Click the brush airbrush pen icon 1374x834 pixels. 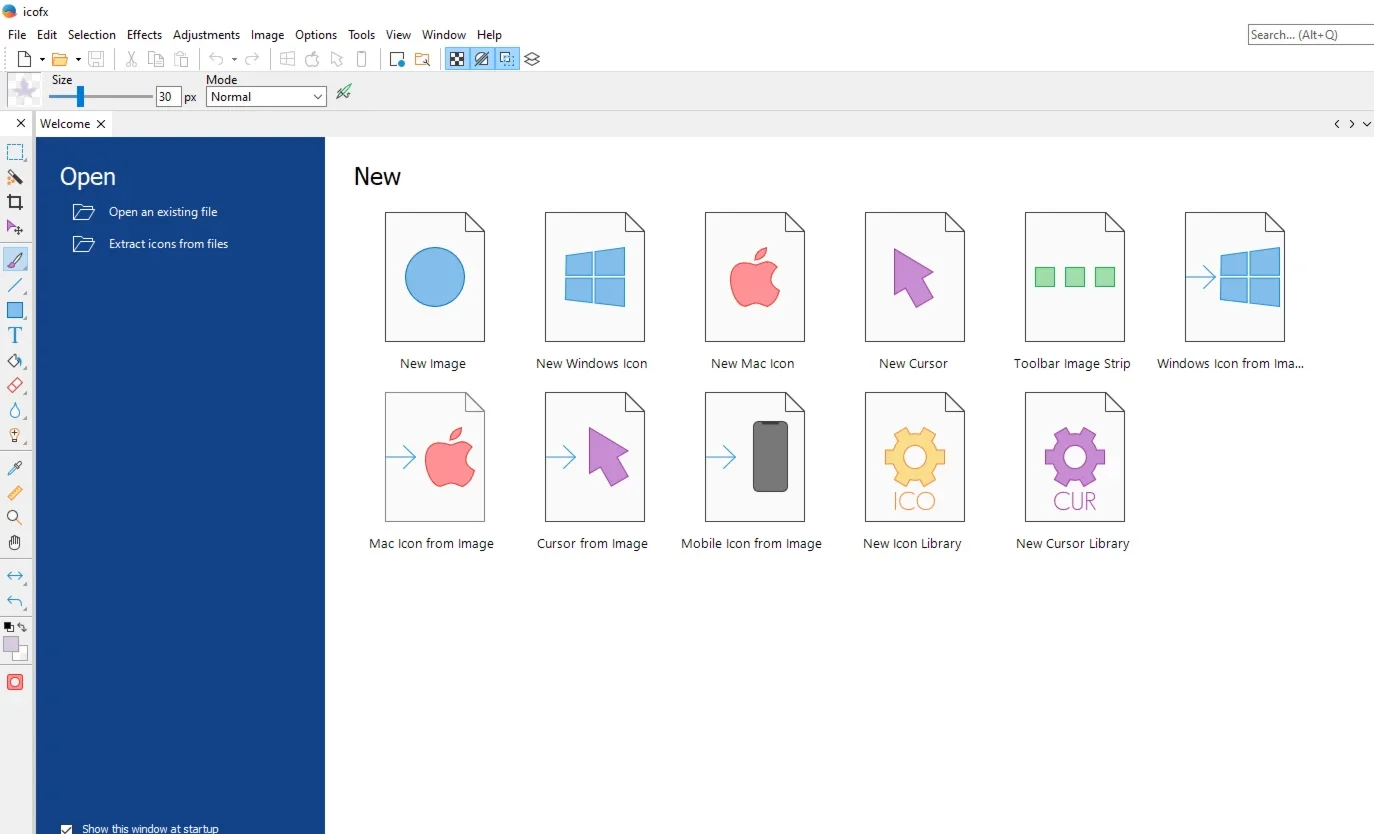tap(344, 92)
